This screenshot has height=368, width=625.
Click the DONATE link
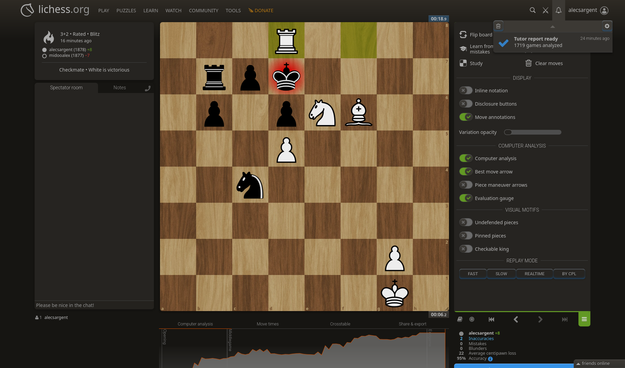[261, 11]
